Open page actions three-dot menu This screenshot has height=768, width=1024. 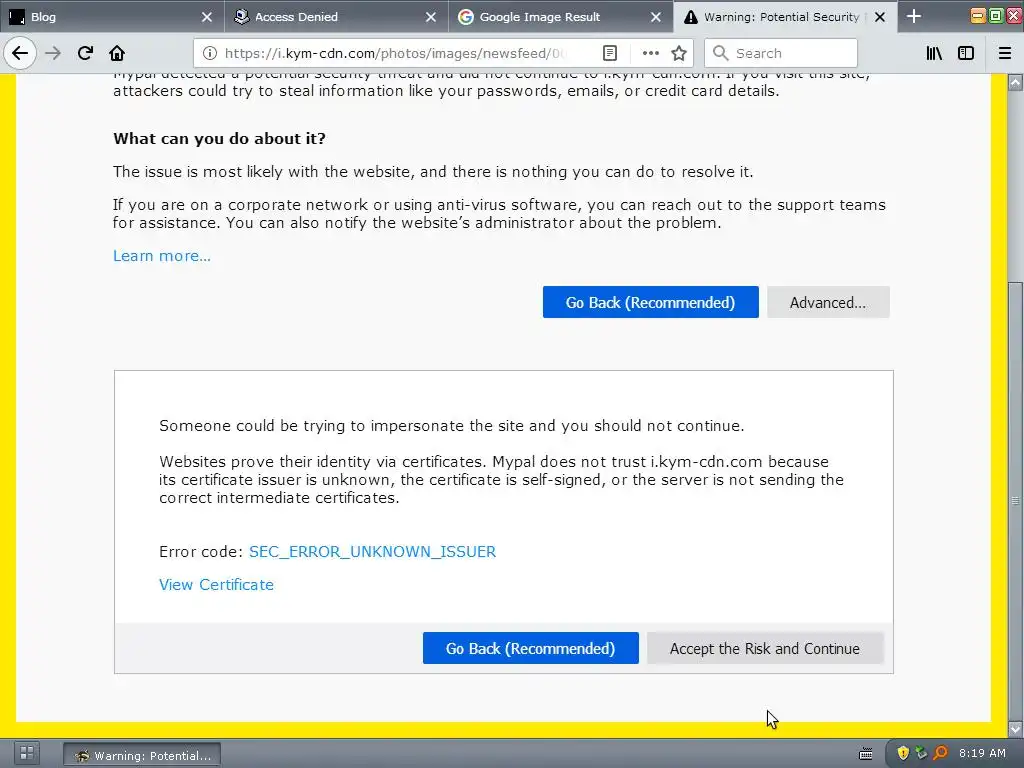[x=650, y=53]
